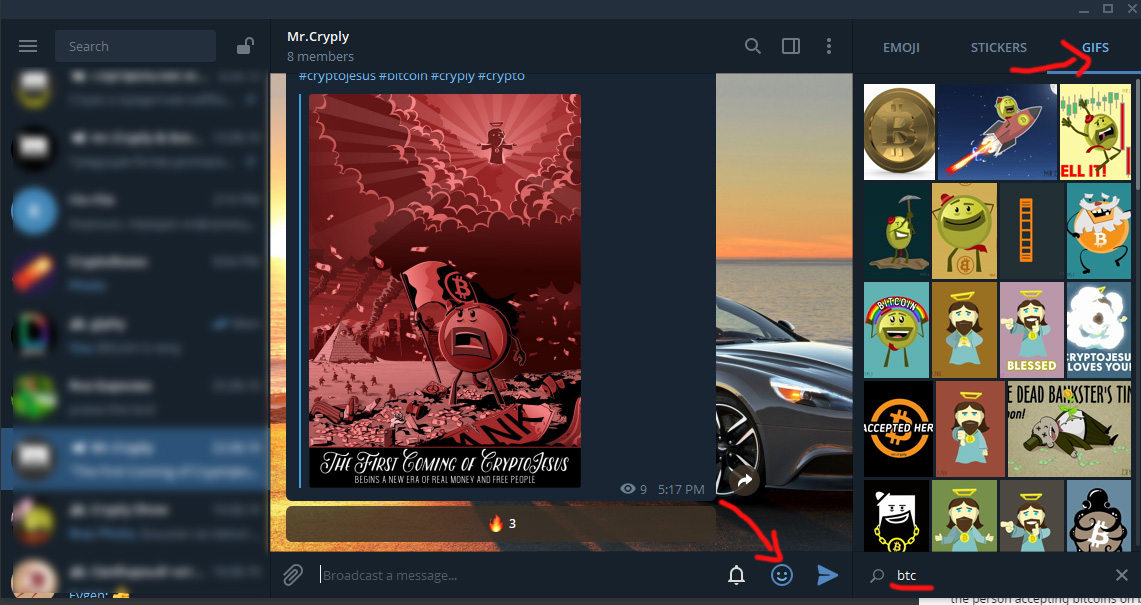Pick the BLESSED Jesus GIF

[1031, 330]
